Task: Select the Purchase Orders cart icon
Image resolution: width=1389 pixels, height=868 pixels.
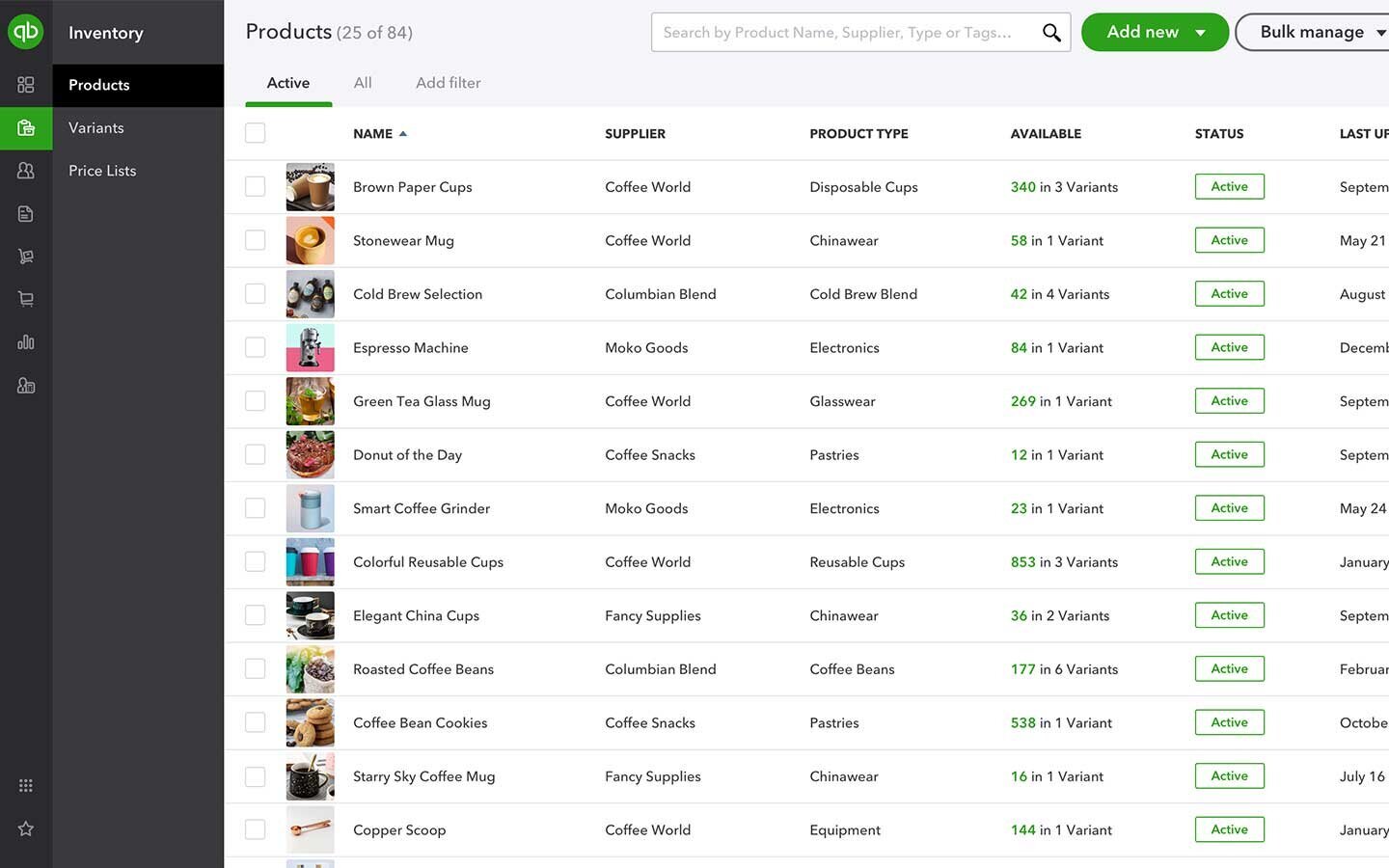Action: click(26, 256)
